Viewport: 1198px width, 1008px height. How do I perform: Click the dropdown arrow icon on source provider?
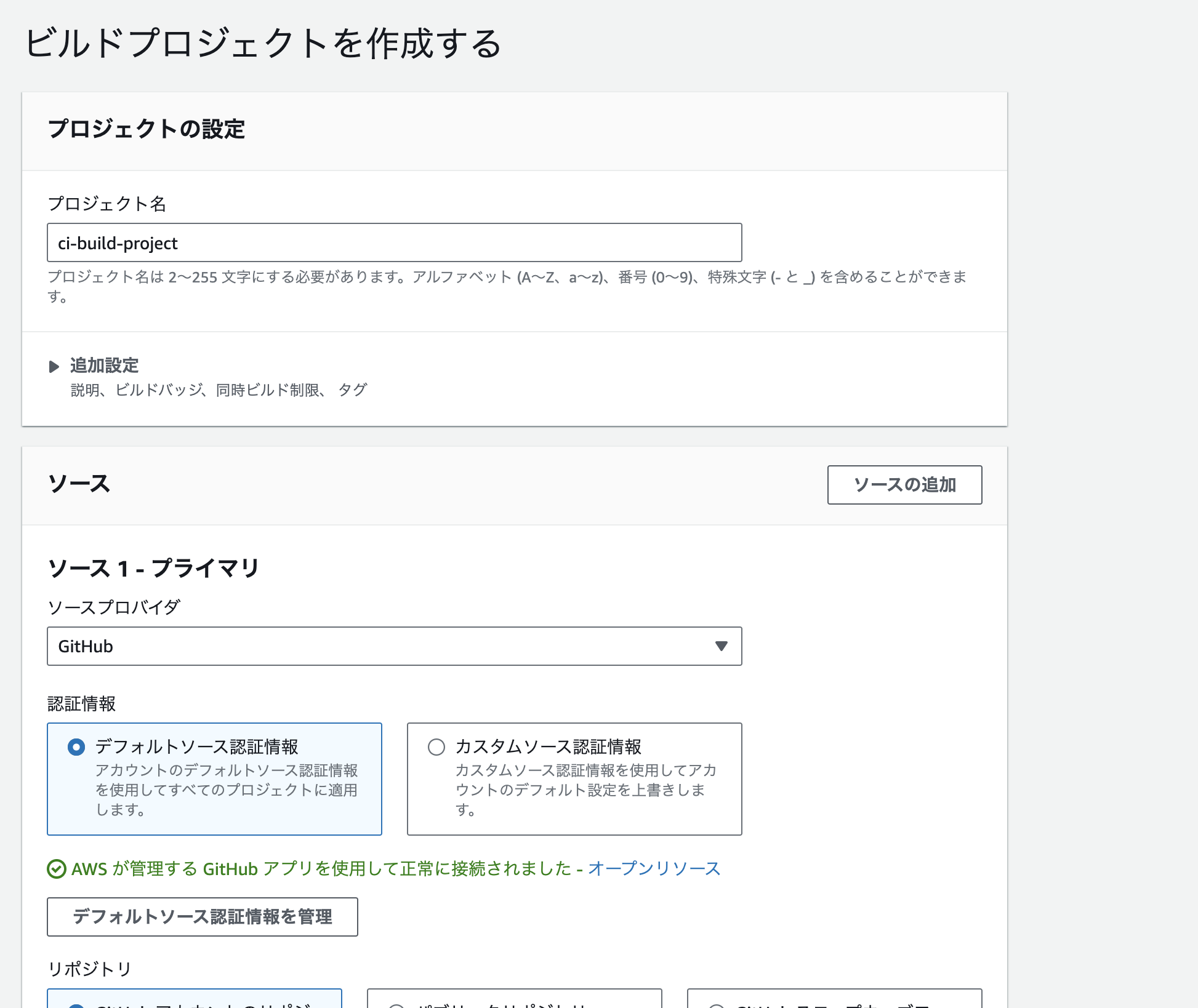[722, 646]
